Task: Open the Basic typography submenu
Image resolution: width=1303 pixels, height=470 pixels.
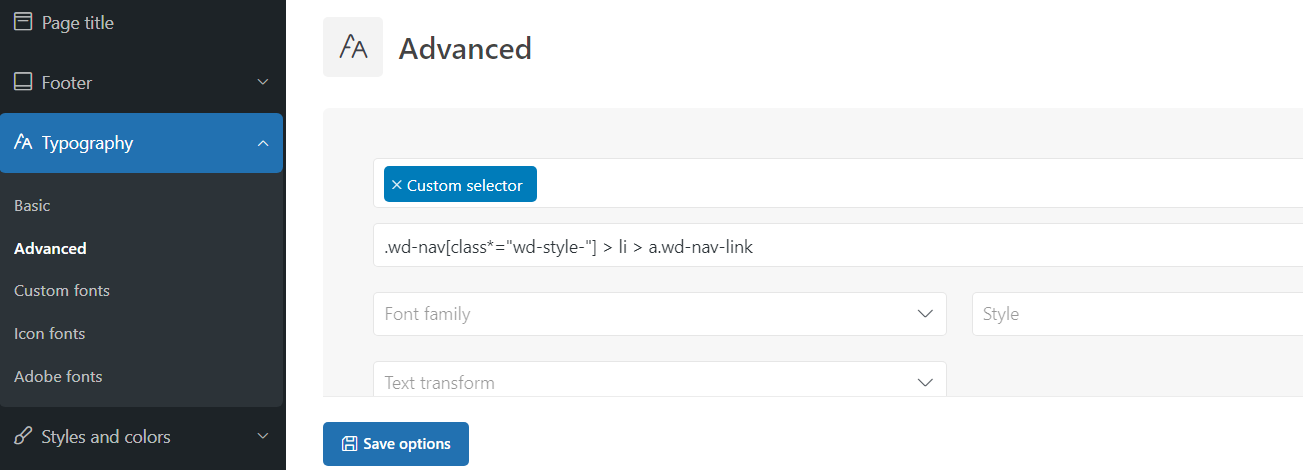Action: point(32,205)
